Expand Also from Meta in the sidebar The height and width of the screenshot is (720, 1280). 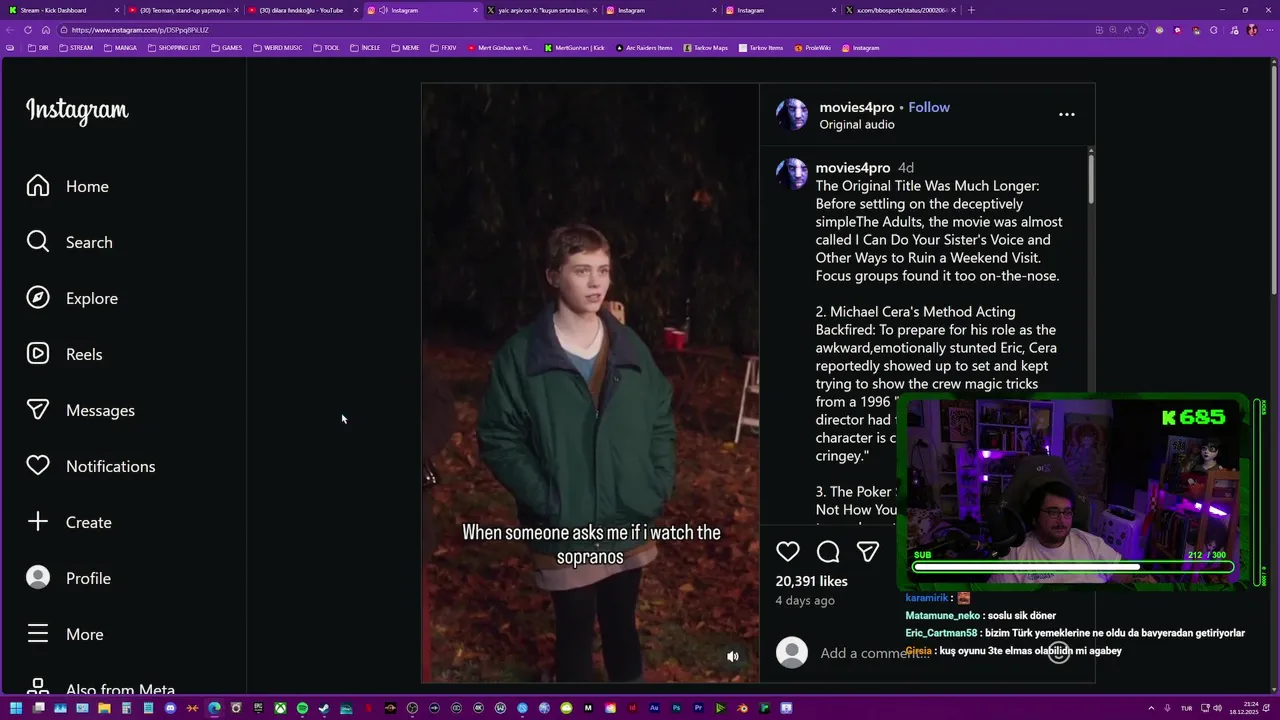[100, 689]
